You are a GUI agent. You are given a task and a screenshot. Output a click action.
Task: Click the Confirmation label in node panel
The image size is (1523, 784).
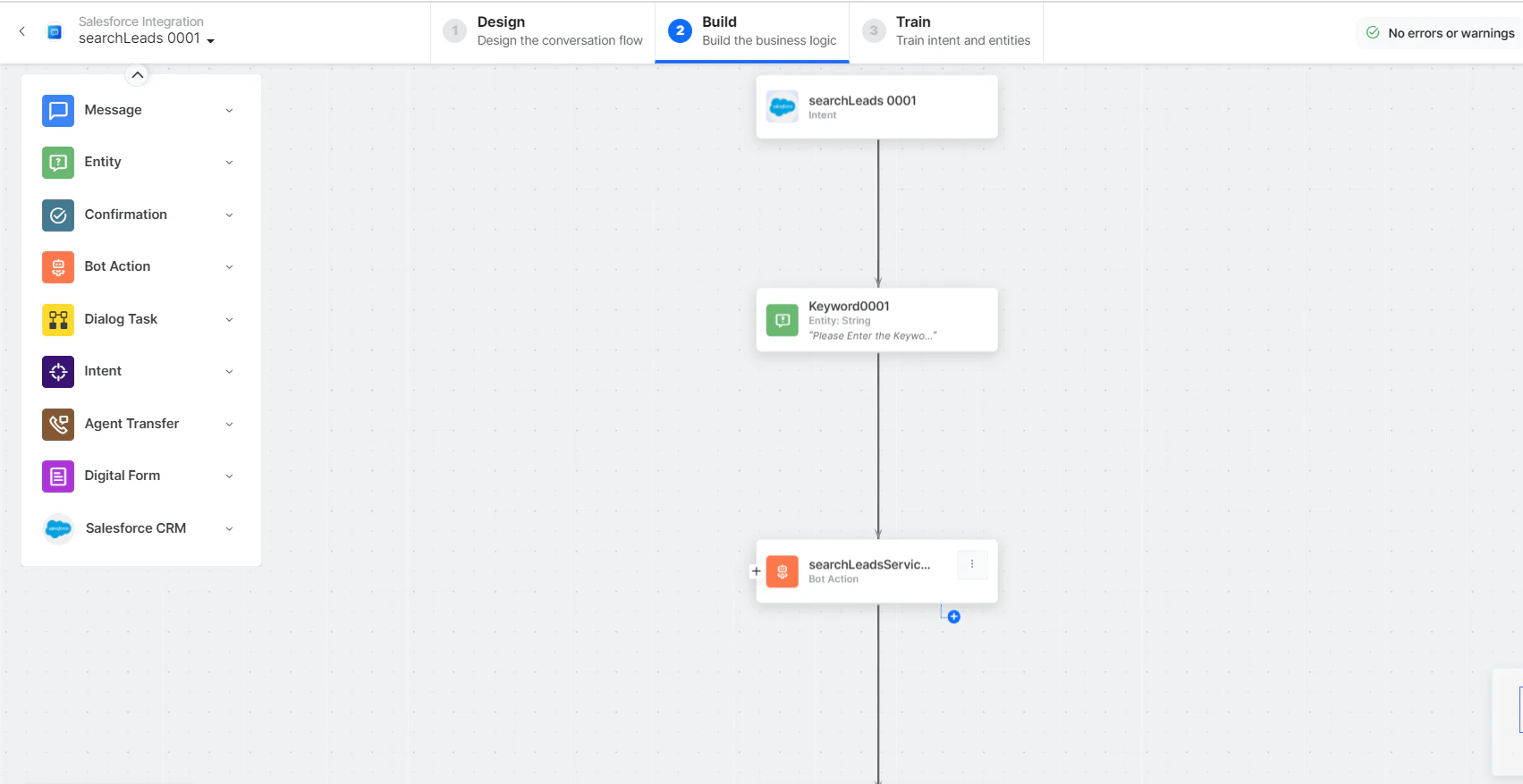point(125,215)
